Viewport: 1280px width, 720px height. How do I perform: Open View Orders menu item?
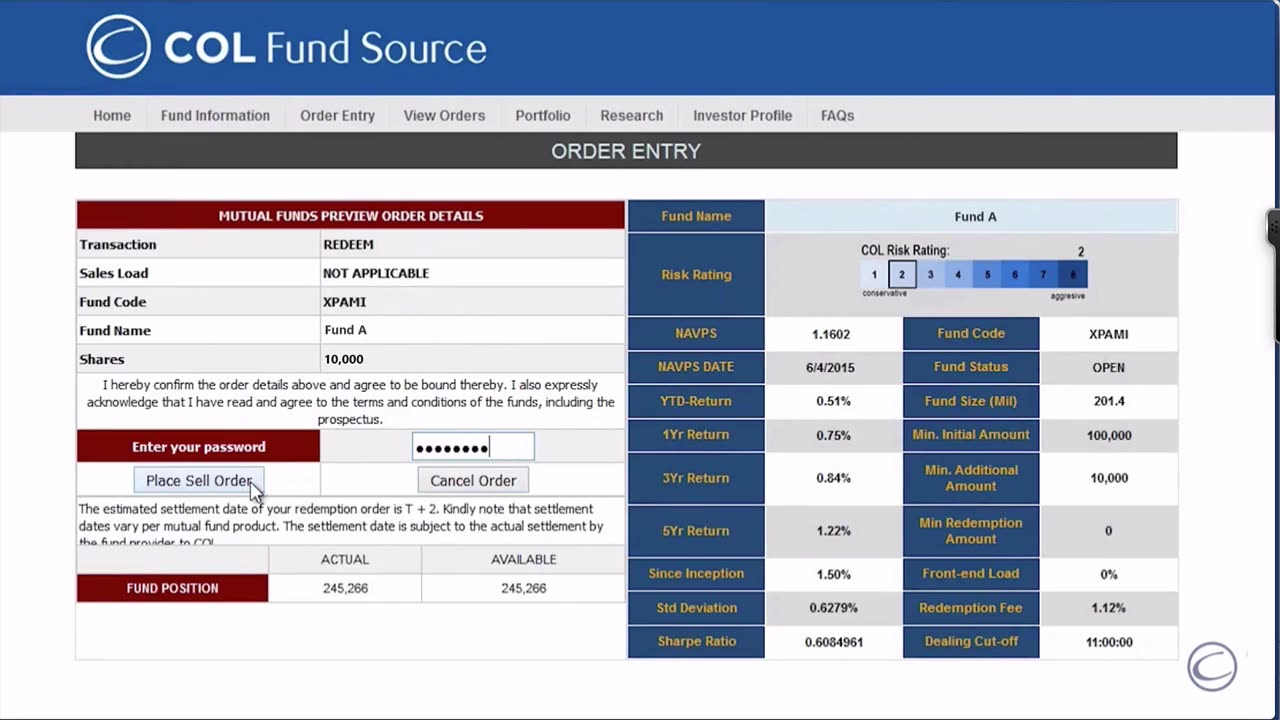coord(444,115)
